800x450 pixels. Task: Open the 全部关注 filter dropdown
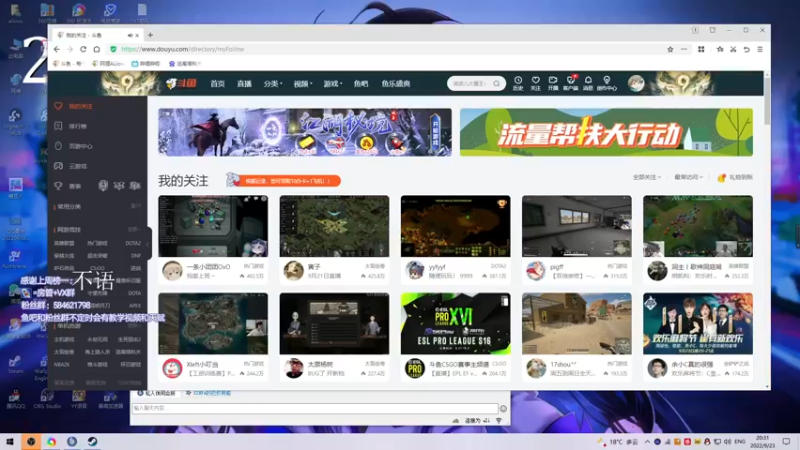pyautogui.click(x=646, y=177)
